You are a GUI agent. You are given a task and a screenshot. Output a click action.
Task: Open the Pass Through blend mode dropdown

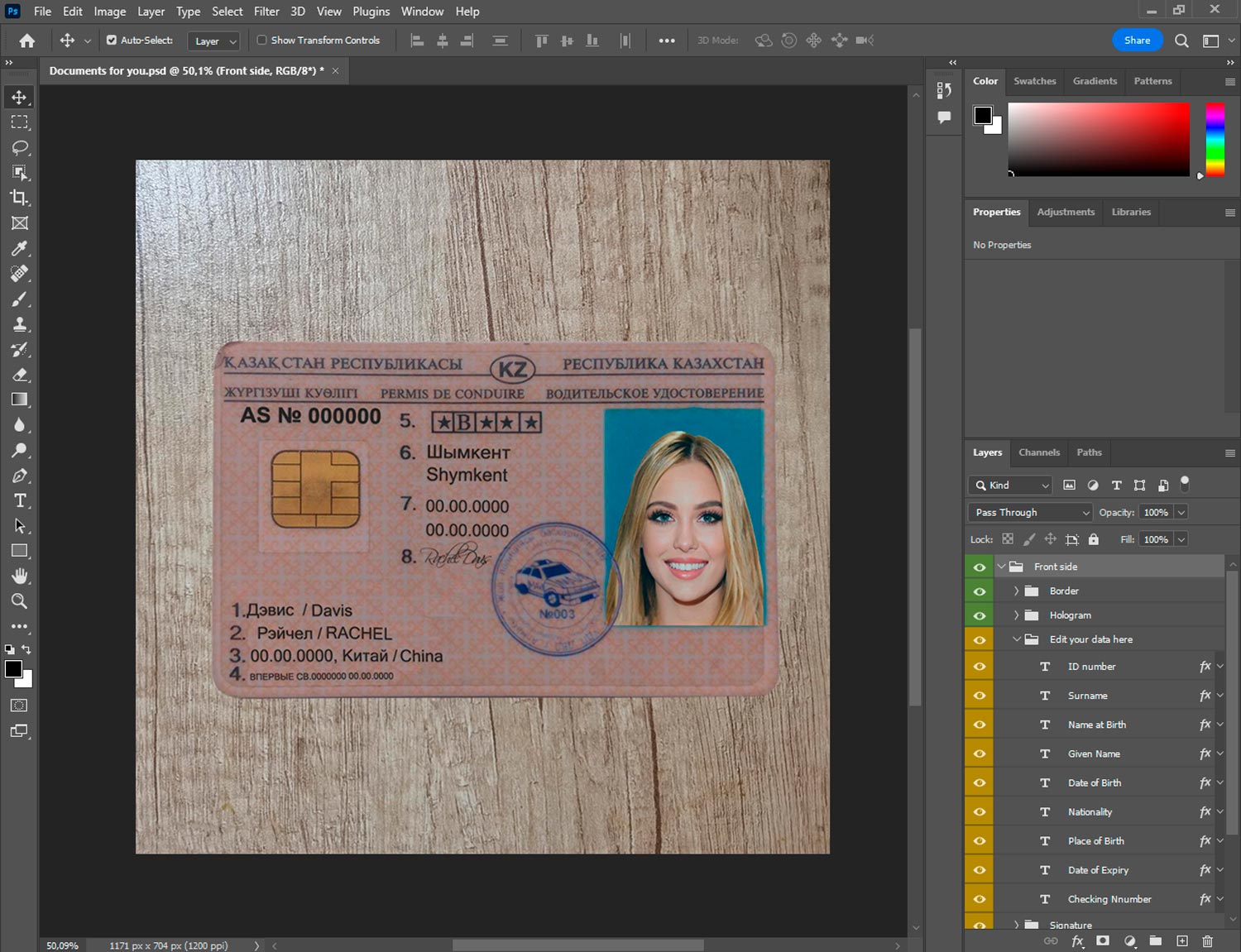coord(1030,513)
